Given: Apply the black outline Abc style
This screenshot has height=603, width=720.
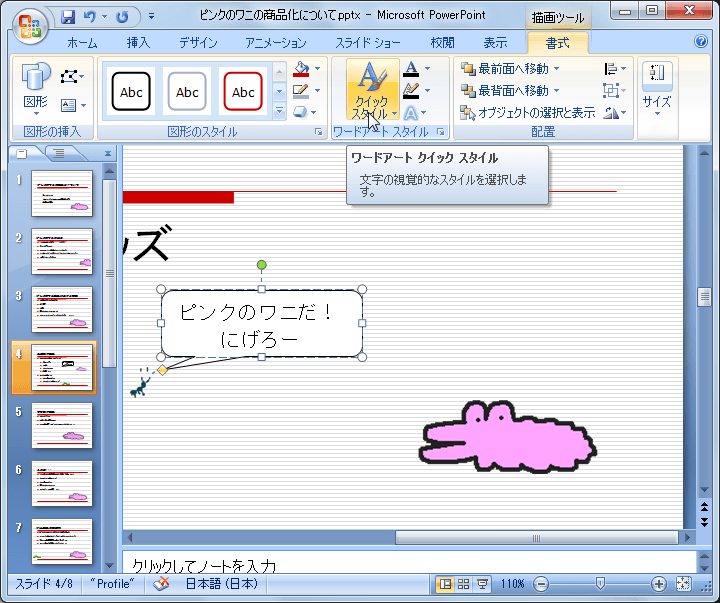Looking at the screenshot, I should click(131, 91).
